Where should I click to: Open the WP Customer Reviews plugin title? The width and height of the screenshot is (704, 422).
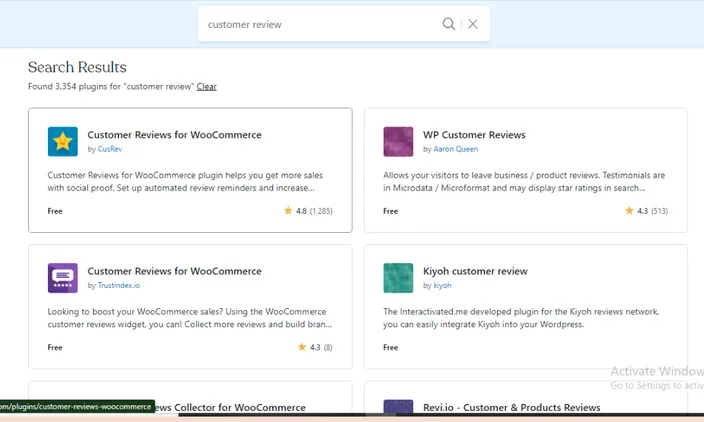(474, 135)
